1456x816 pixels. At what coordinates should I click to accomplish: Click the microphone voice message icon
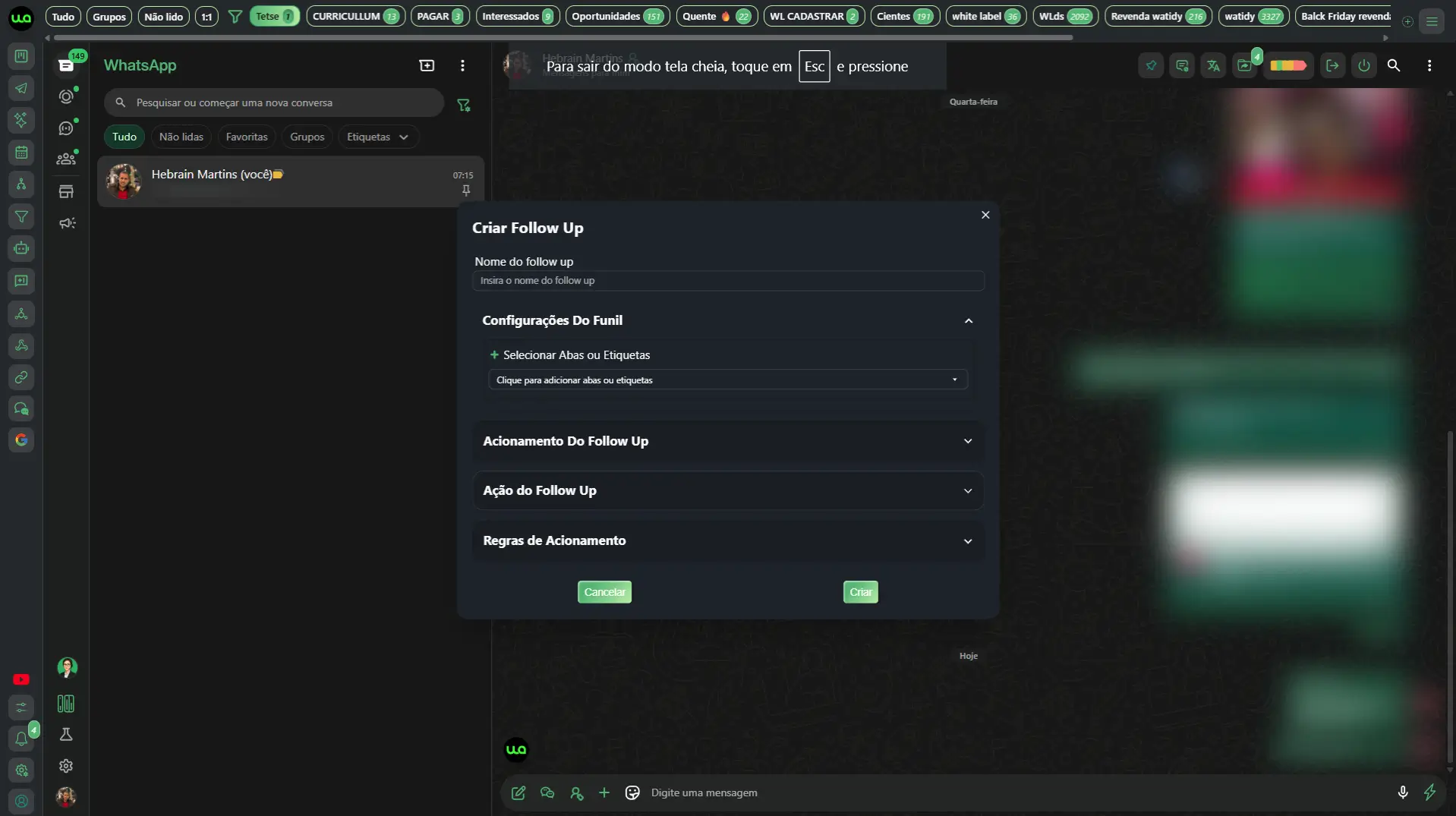(x=1403, y=792)
